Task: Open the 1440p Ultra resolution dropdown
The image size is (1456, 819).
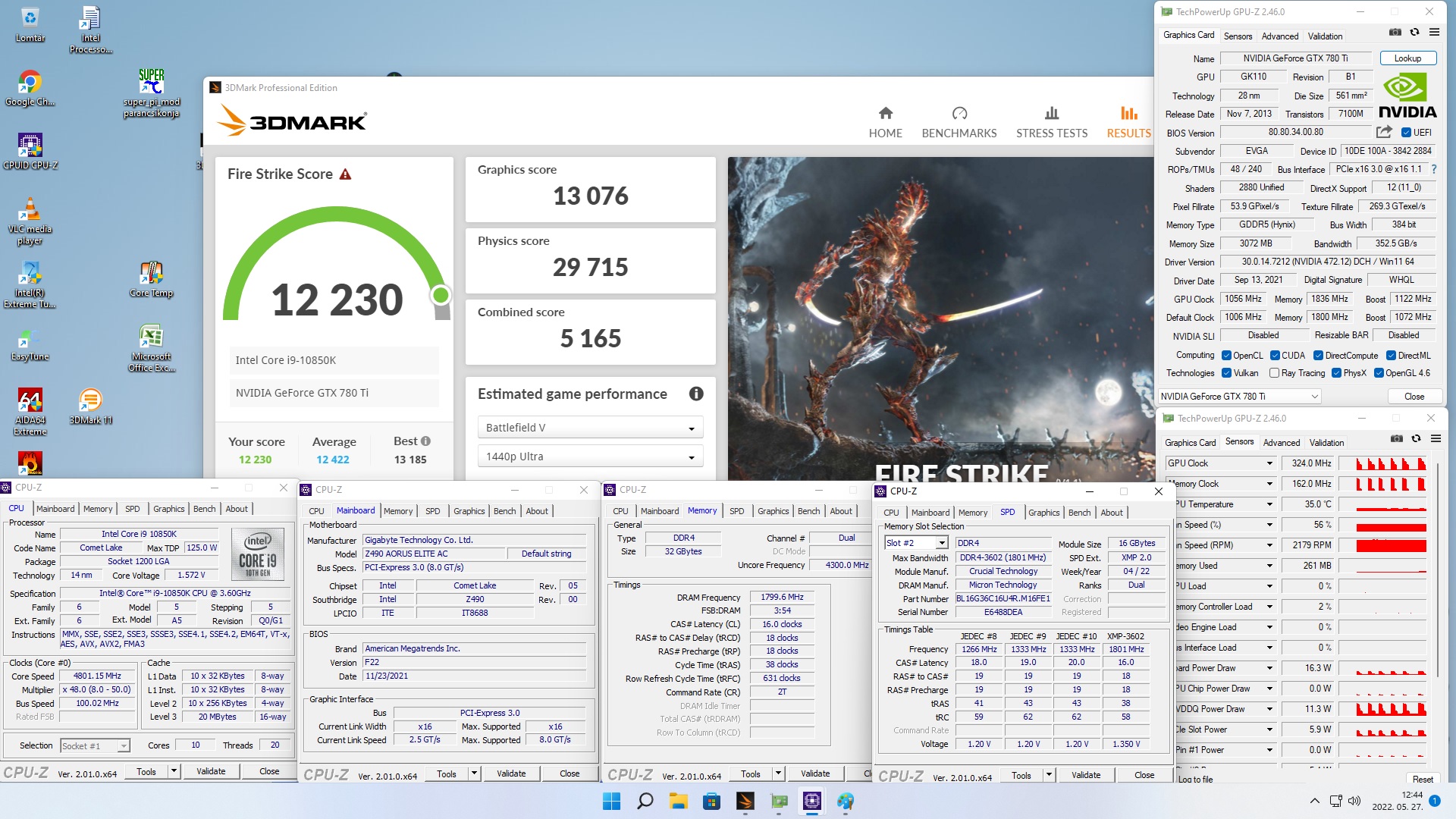Action: pos(590,457)
